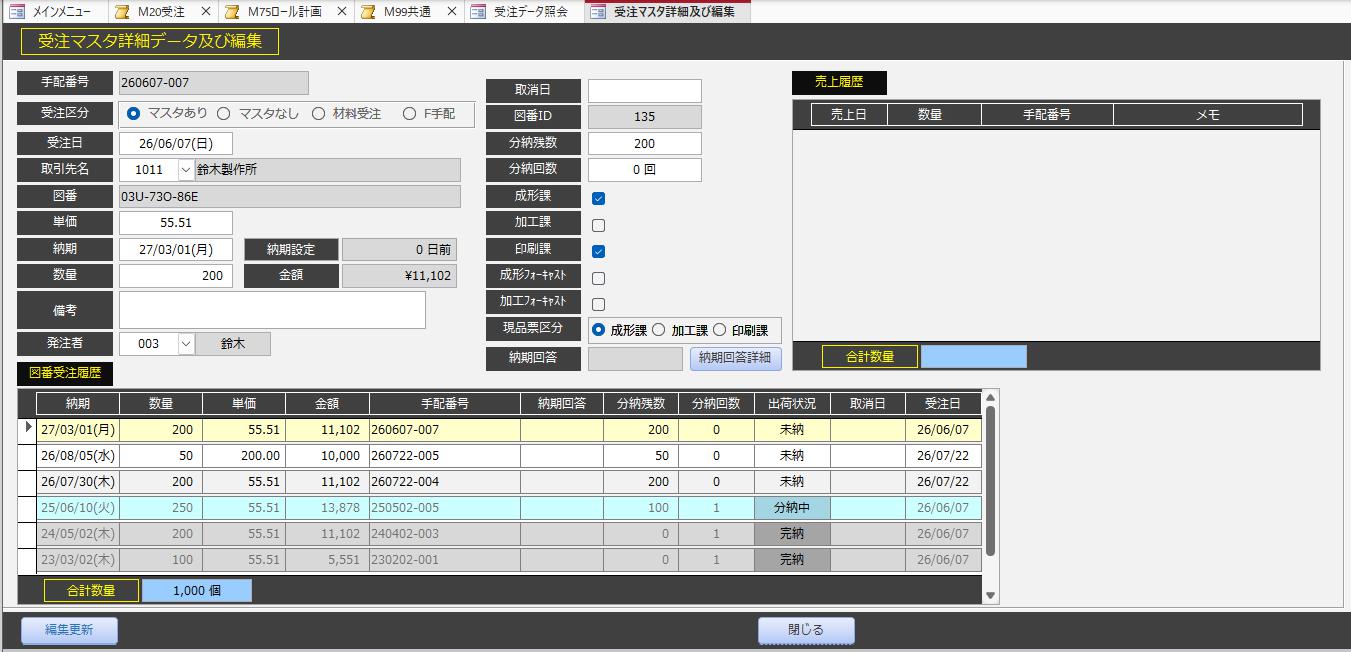
Task: Click the 図番ID field showing 135
Action: [645, 117]
